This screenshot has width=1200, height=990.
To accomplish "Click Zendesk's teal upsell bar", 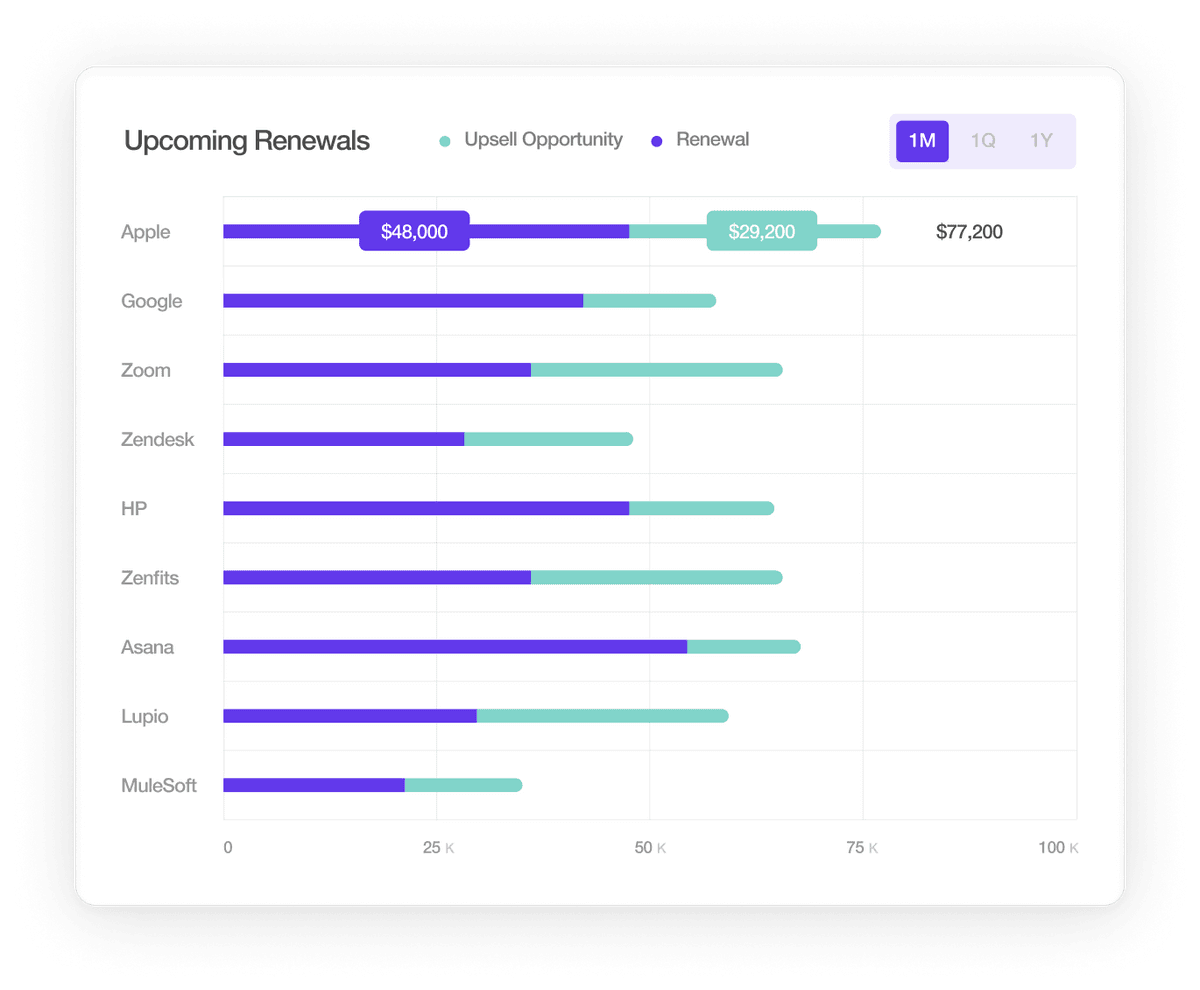I will point(549,439).
